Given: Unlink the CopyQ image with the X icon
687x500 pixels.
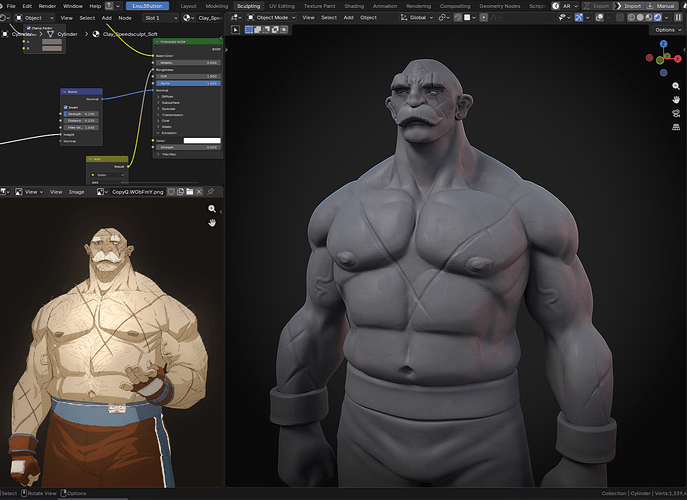Looking at the screenshot, I should [x=199, y=192].
